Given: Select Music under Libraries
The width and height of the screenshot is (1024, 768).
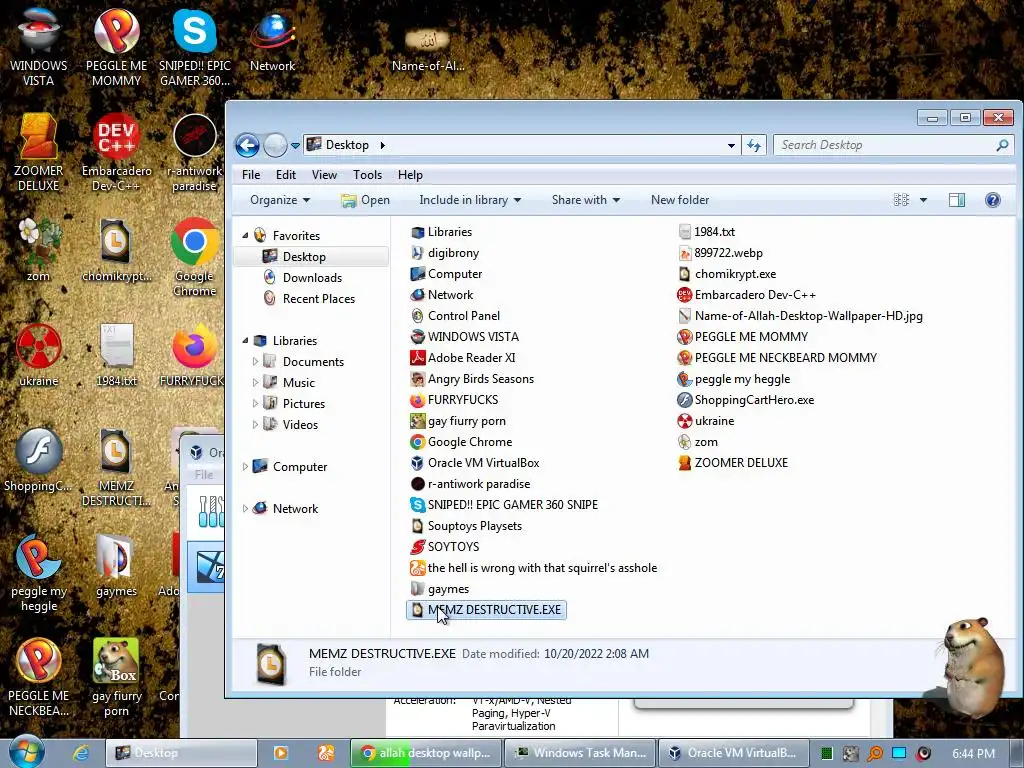Looking at the screenshot, I should coord(298,383).
